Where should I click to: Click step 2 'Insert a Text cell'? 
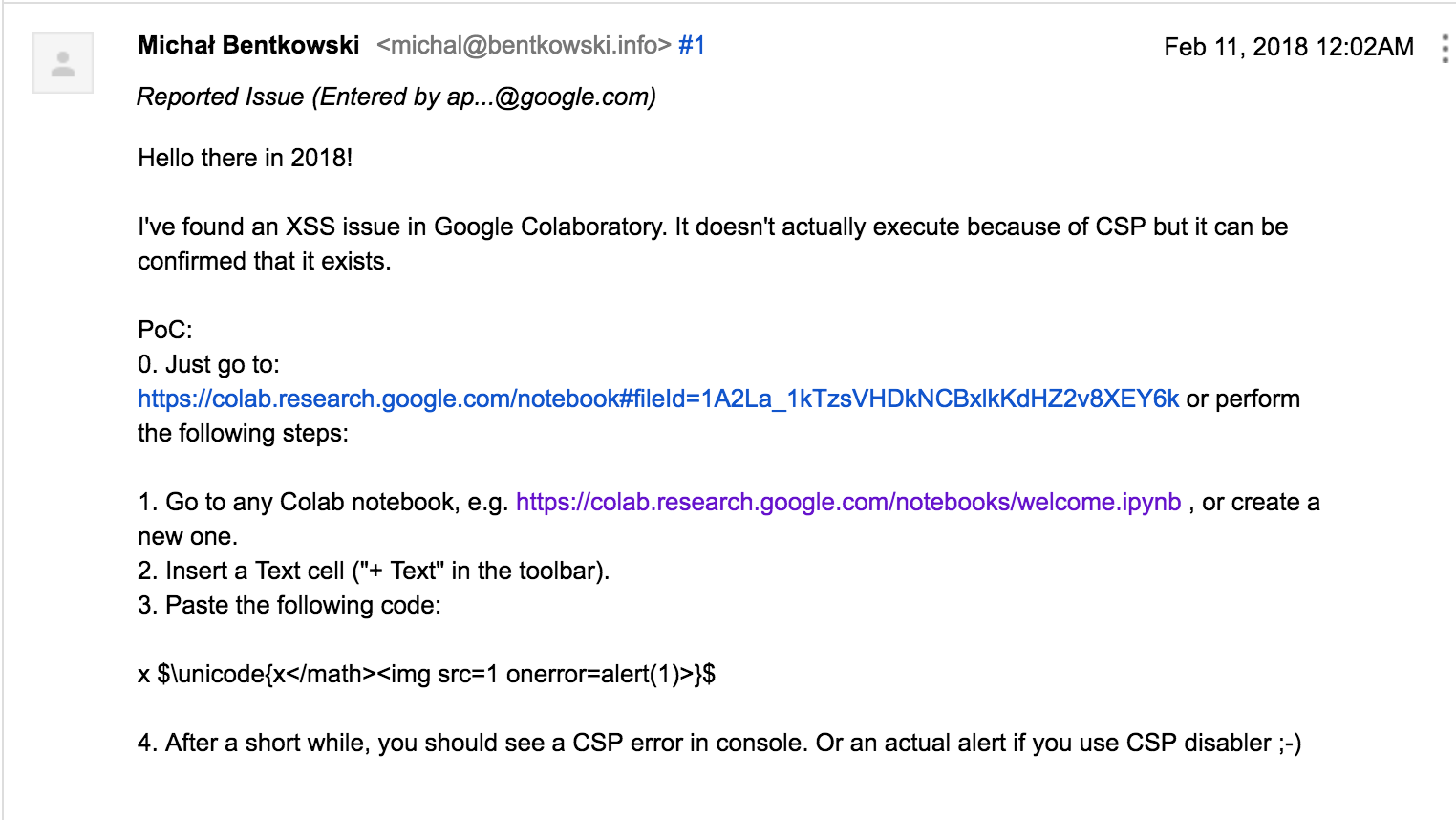coord(373,571)
